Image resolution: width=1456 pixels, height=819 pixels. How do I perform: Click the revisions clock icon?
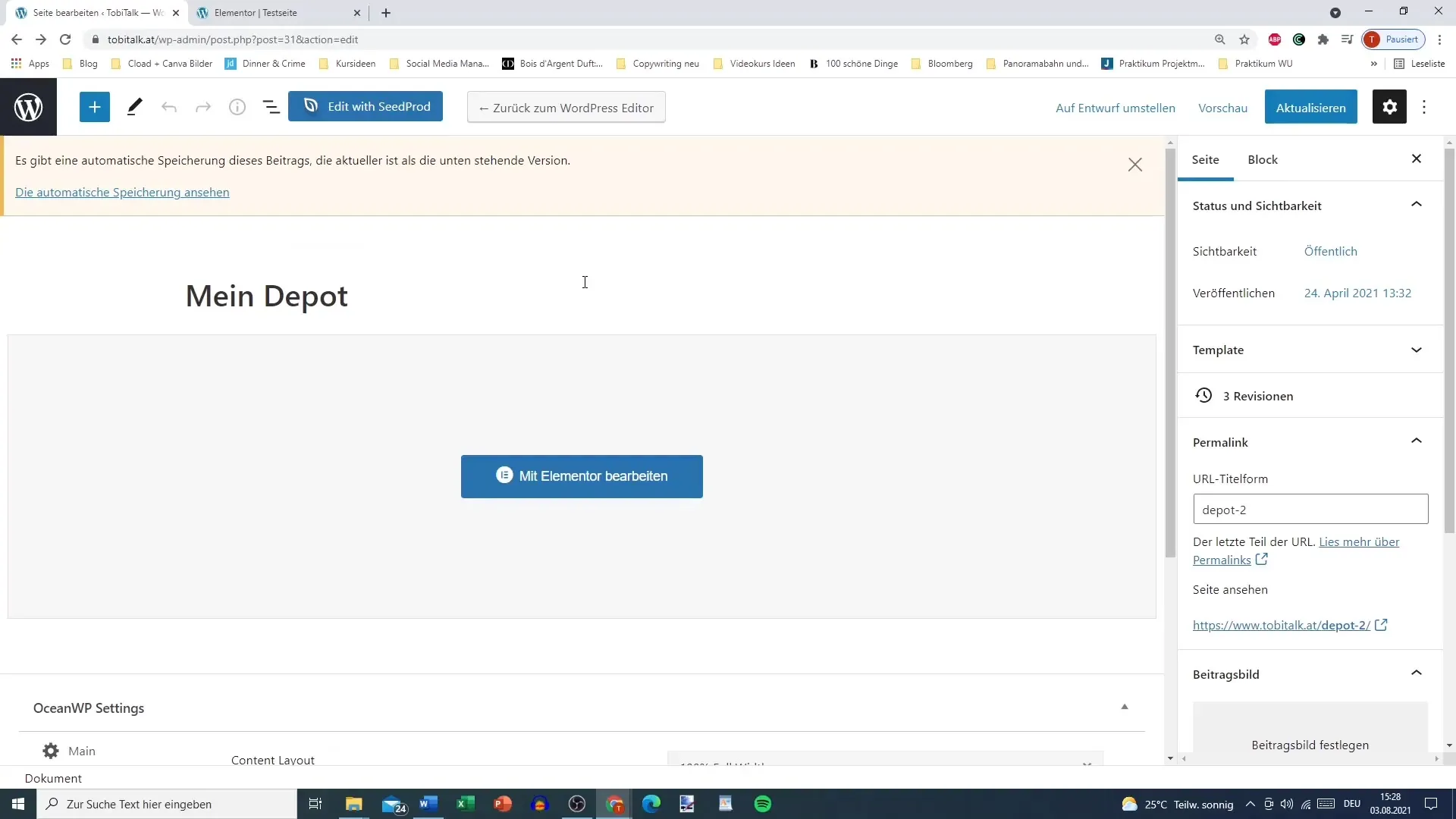pyautogui.click(x=1203, y=395)
